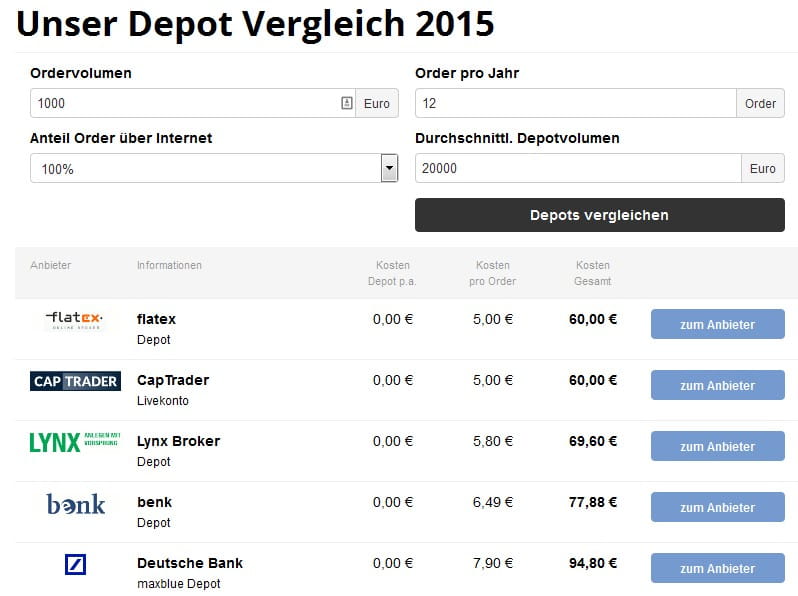Open the Anteil Order über Internet dropdown
Image resolution: width=798 pixels, height=596 pixels.
(214, 168)
